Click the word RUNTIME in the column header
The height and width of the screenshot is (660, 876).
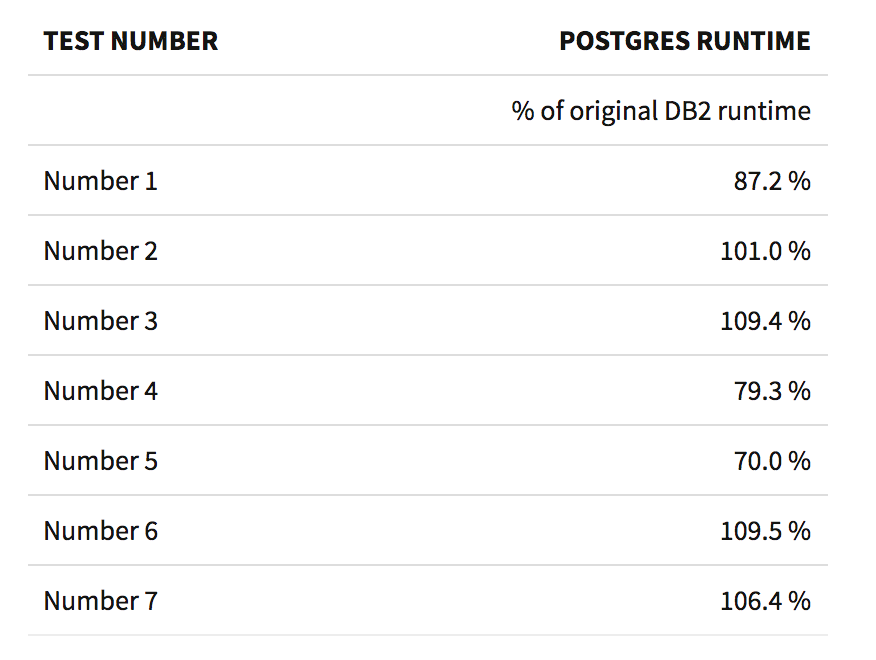pyautogui.click(x=762, y=41)
